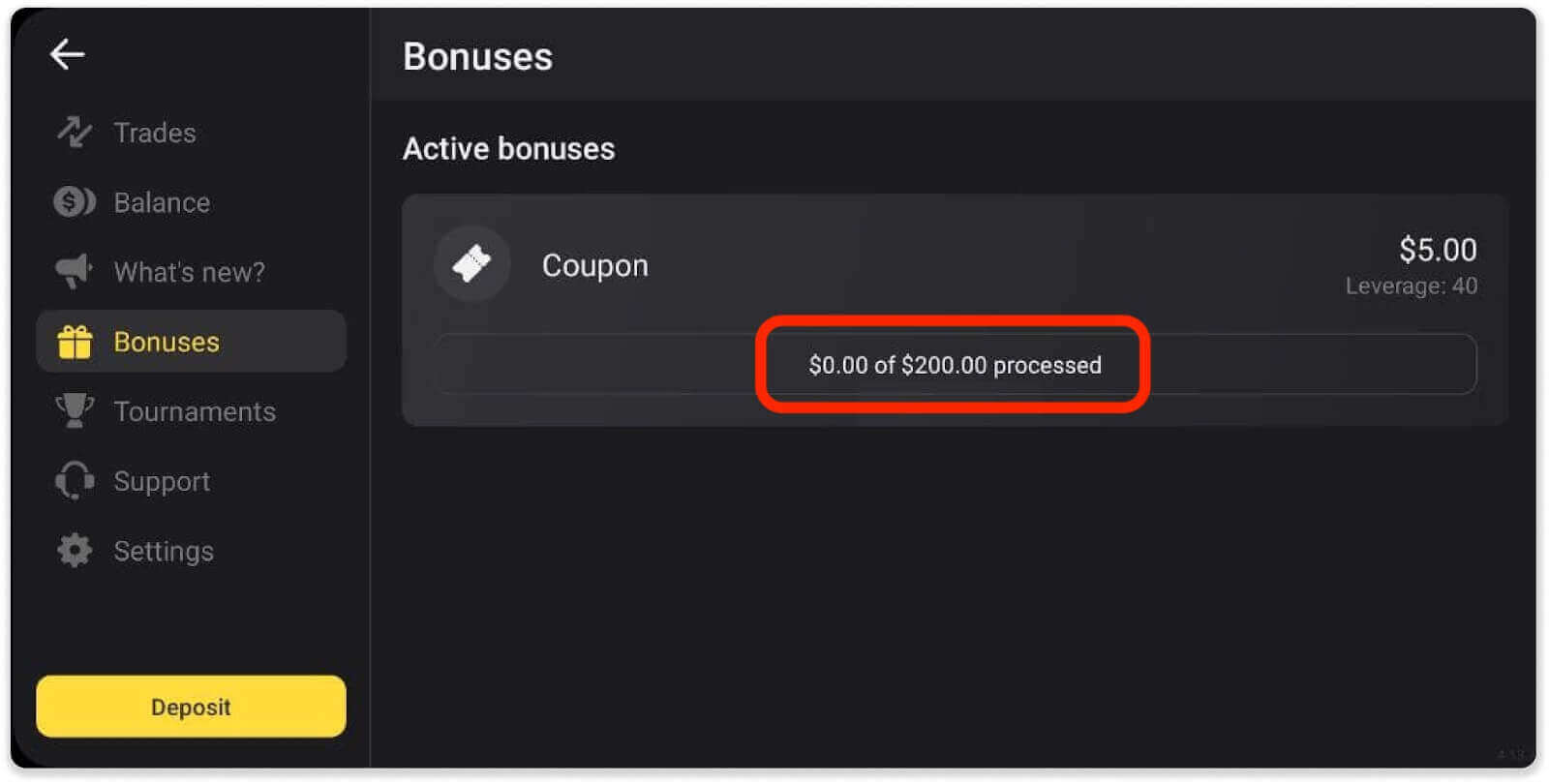The height and width of the screenshot is (784, 1549).
Task: Click the Tournaments trophy icon
Action: pyautogui.click(x=74, y=410)
